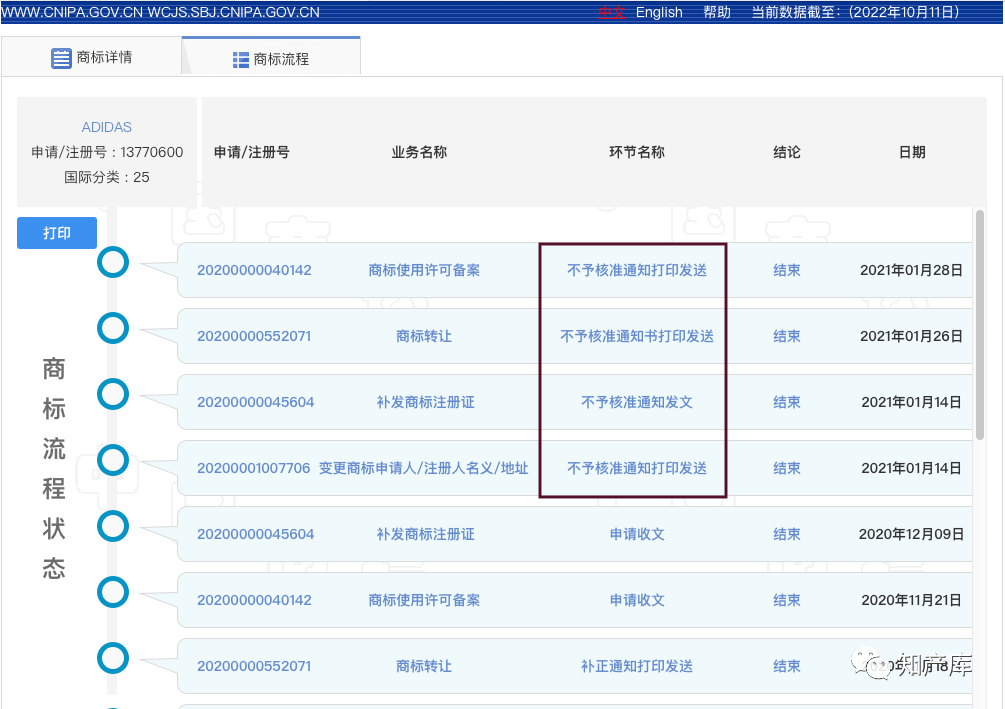The image size is (1005, 709).
Task: Click the ADIDAS trademark name
Action: point(107,127)
